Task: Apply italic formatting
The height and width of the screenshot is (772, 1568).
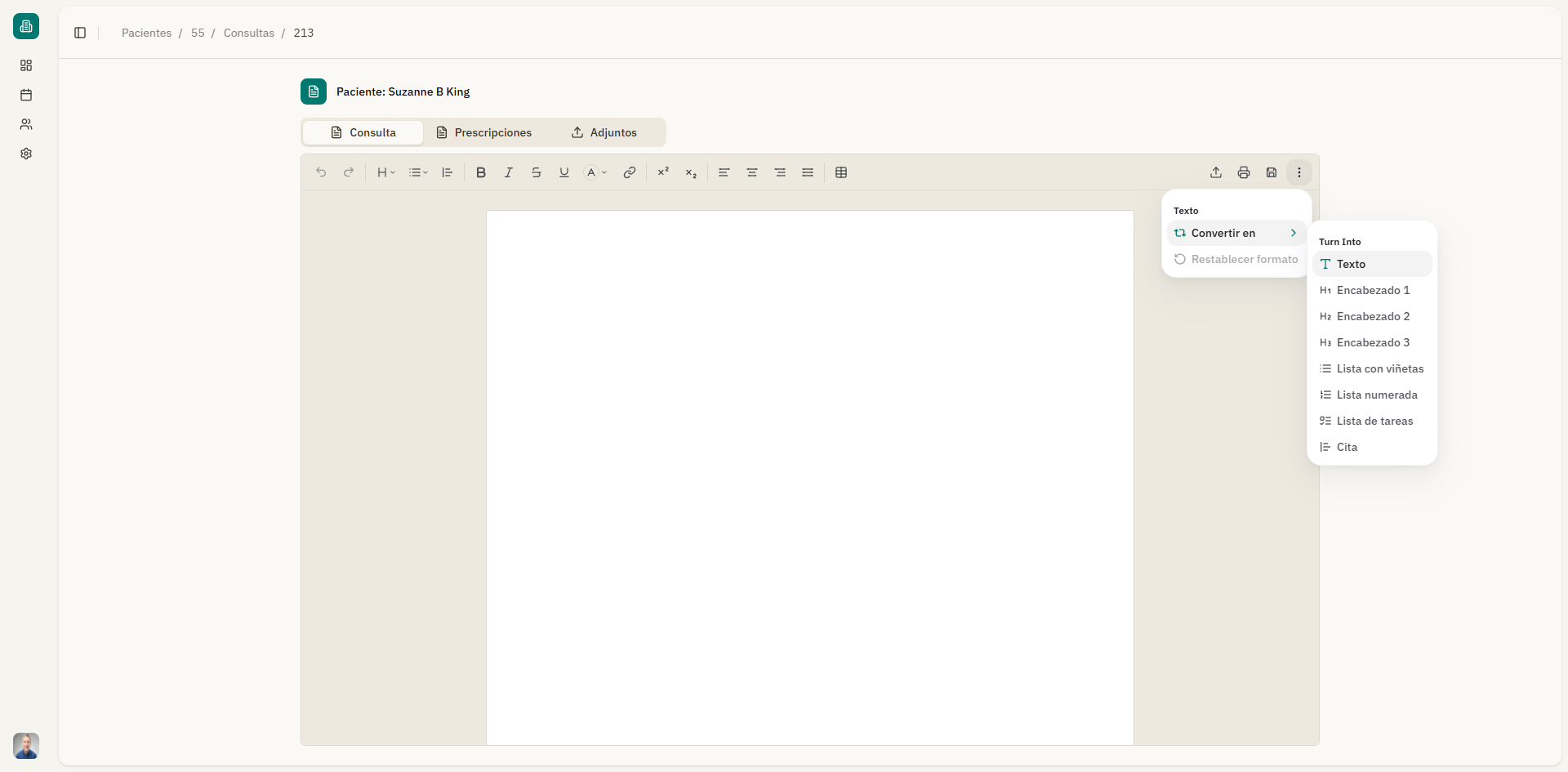Action: [508, 172]
